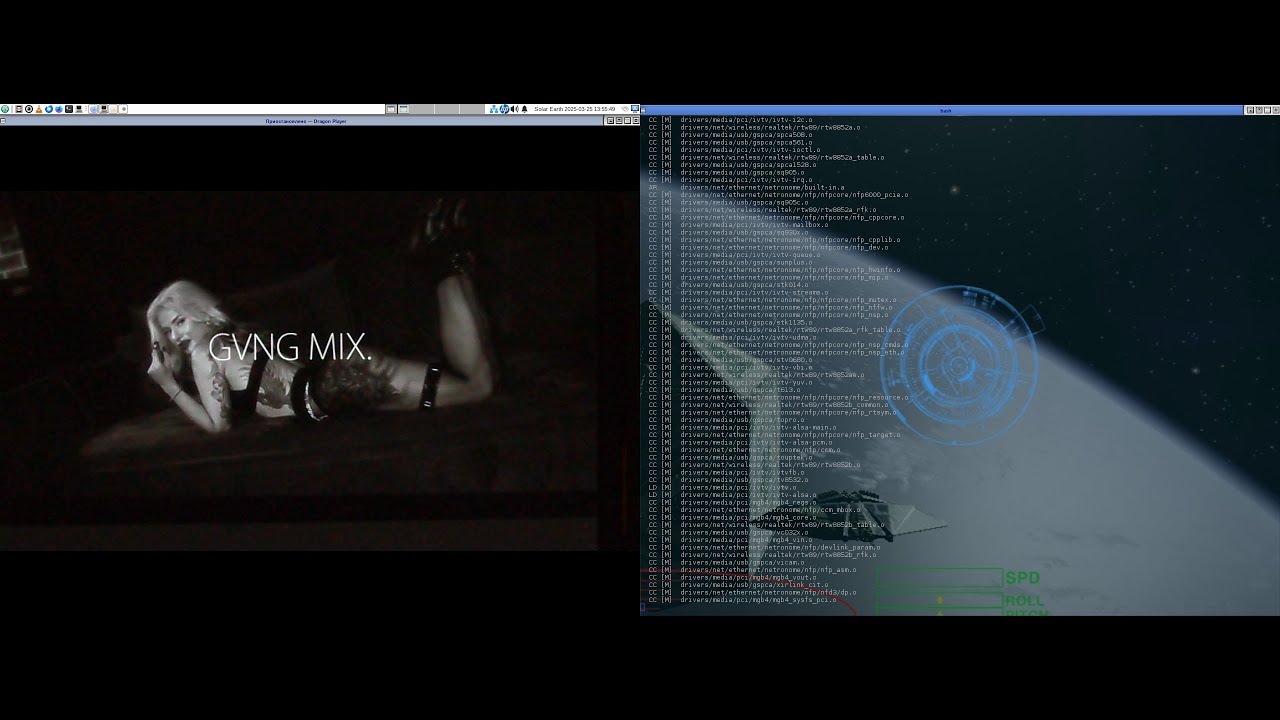Viewport: 1280px width, 720px height.
Task: Open the file cabinet launcher icon
Action: coord(18,109)
